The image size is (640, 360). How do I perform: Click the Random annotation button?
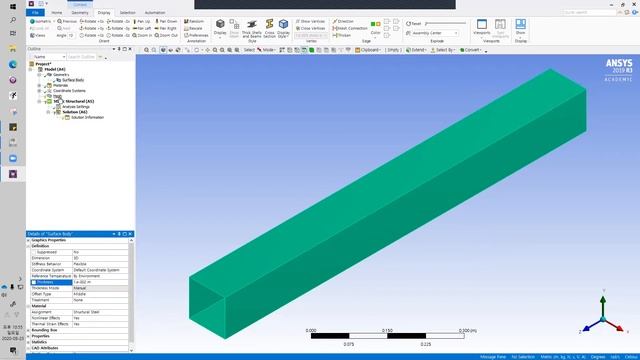pos(194,21)
